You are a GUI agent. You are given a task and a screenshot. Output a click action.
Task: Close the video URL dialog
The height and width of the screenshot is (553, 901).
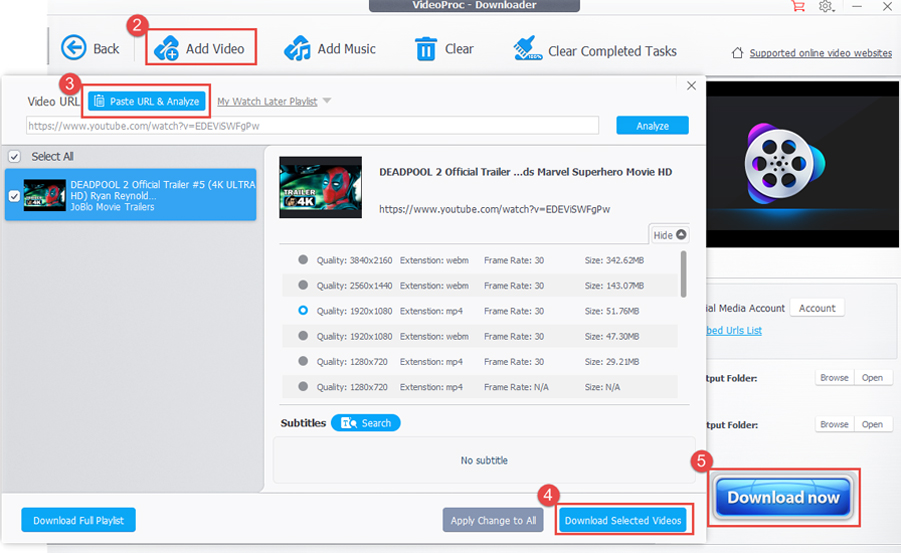pos(691,86)
